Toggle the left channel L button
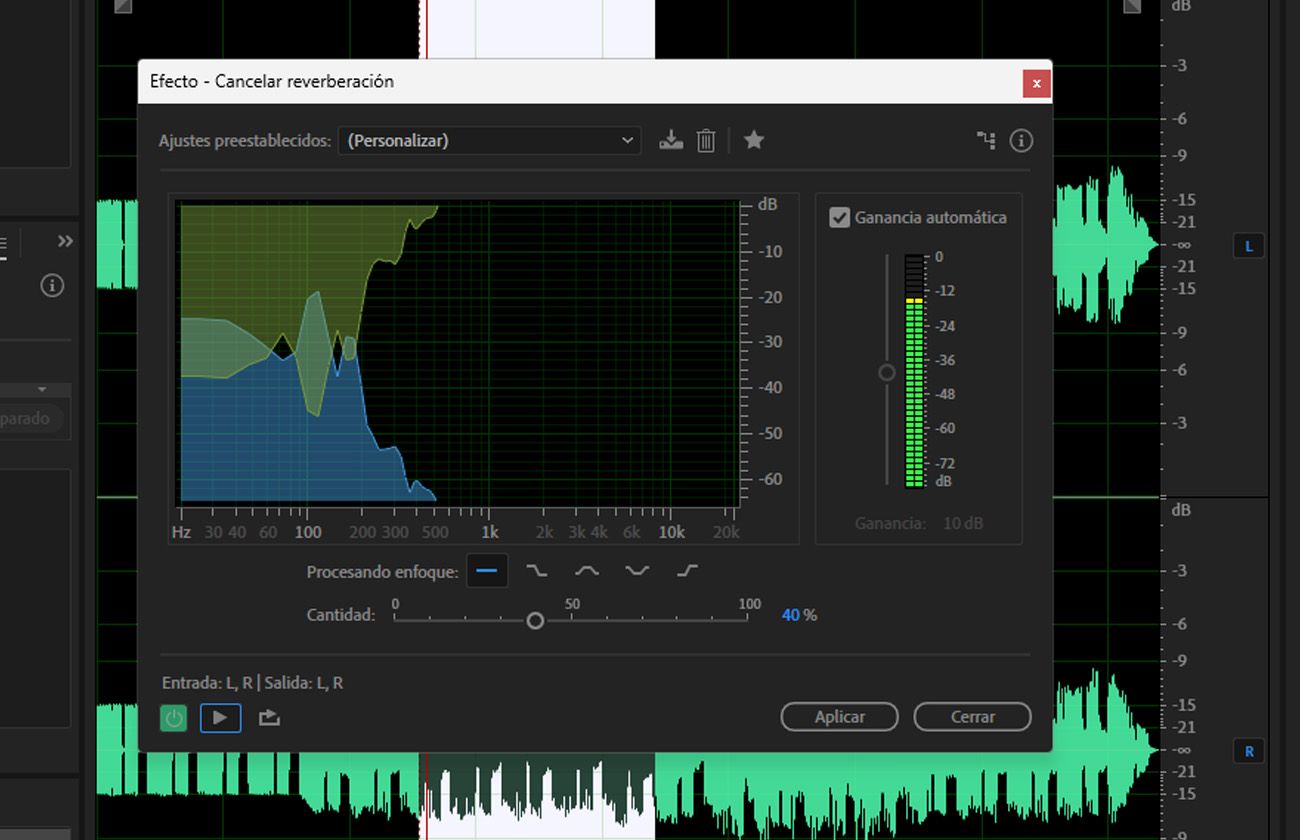 1248,245
